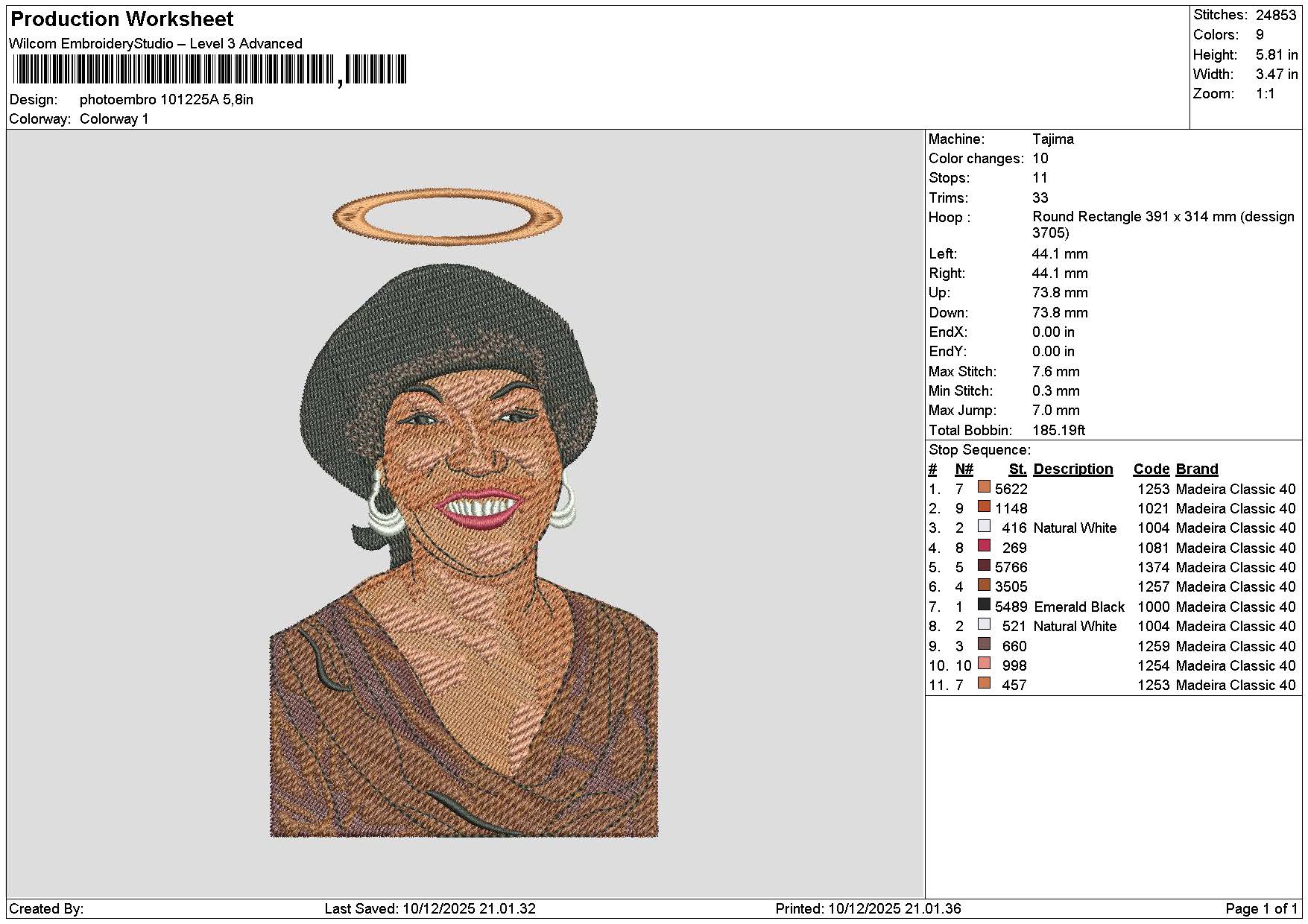1308x924 pixels.
Task: Click the embroidered halo in the preview
Action: point(447,217)
